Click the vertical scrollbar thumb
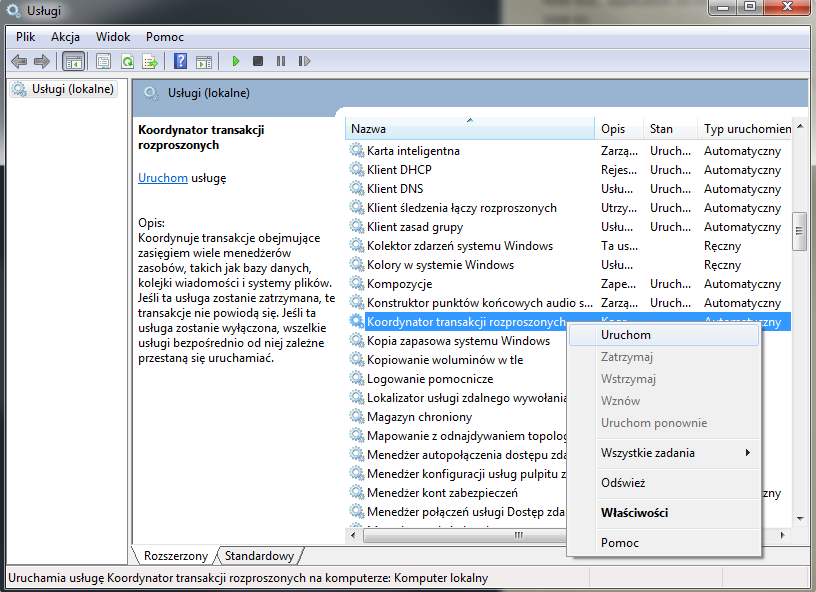This screenshot has height=592, width=816. pyautogui.click(x=799, y=231)
